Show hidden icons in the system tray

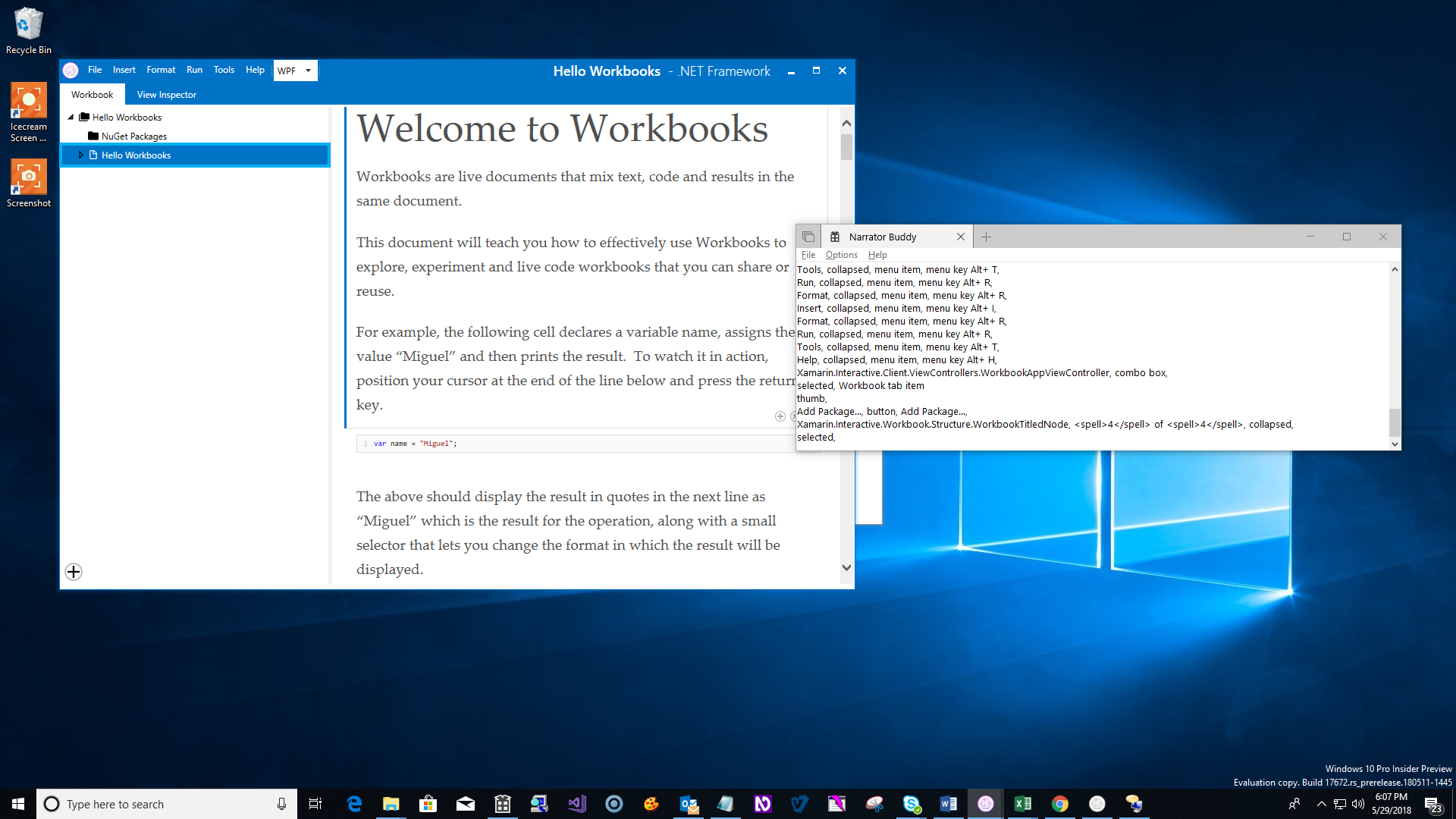(x=1322, y=804)
